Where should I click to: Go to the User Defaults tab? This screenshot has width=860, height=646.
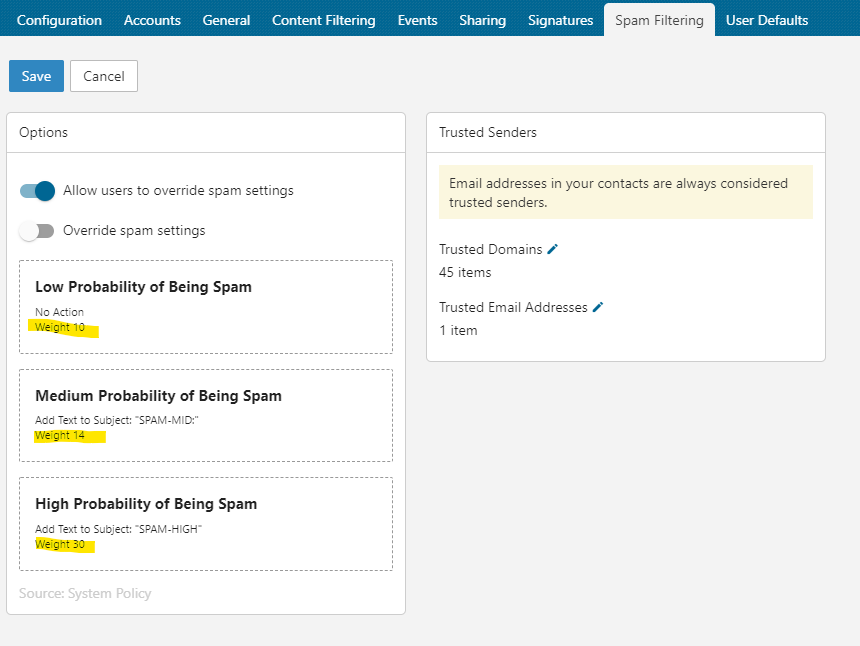click(767, 20)
